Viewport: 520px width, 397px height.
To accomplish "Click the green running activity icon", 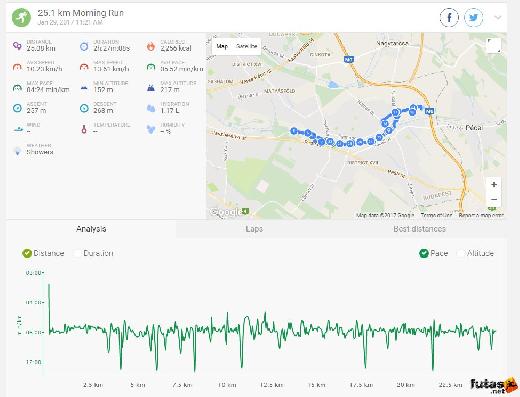I will [x=21, y=17].
